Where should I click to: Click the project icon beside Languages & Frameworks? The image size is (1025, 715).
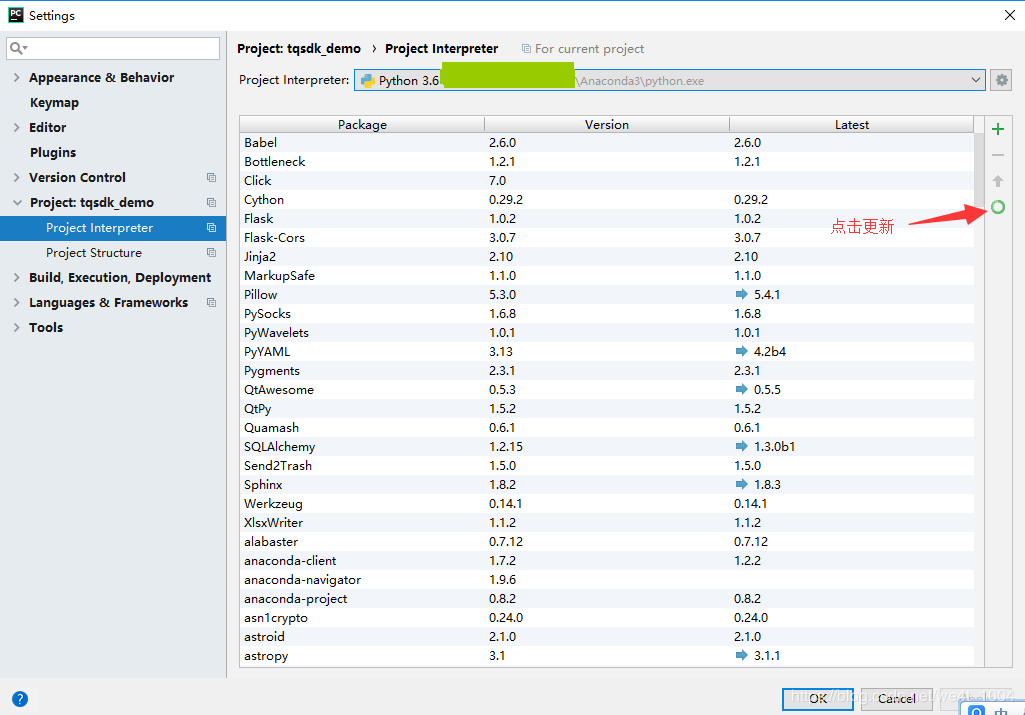(211, 303)
